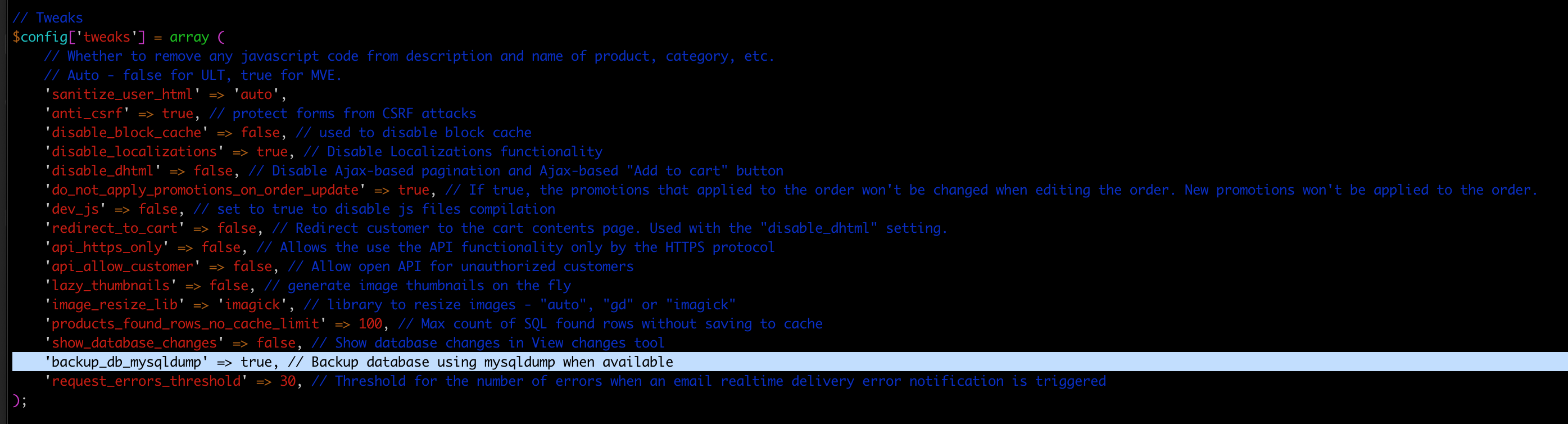The image size is (1568, 424).
Task: Click the 'api_https_only' key
Action: (107, 247)
